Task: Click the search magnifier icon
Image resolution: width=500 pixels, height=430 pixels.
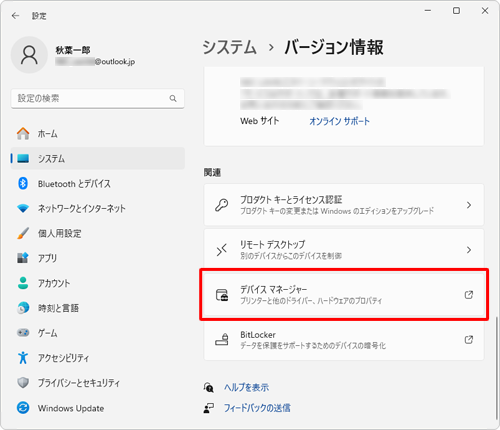Action: coord(173,98)
